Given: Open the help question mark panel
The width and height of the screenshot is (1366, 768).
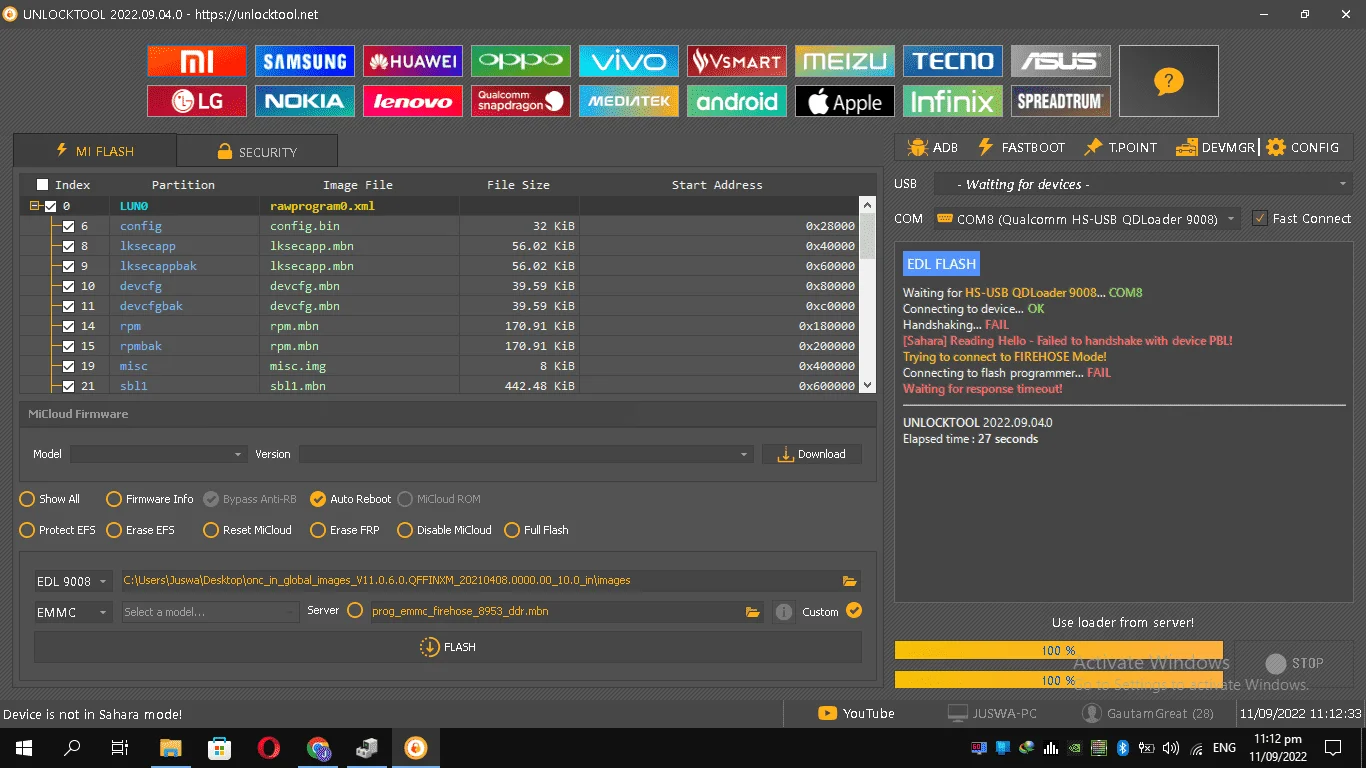Looking at the screenshot, I should pyautogui.click(x=1169, y=81).
